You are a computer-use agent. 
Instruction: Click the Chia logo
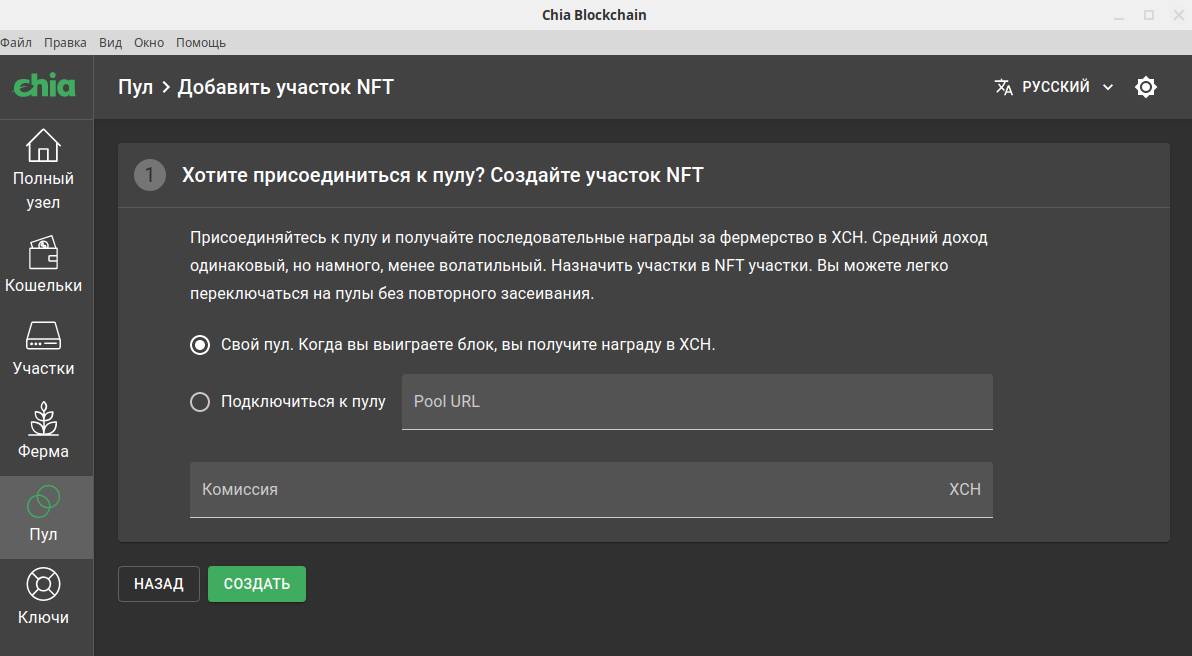(x=45, y=85)
